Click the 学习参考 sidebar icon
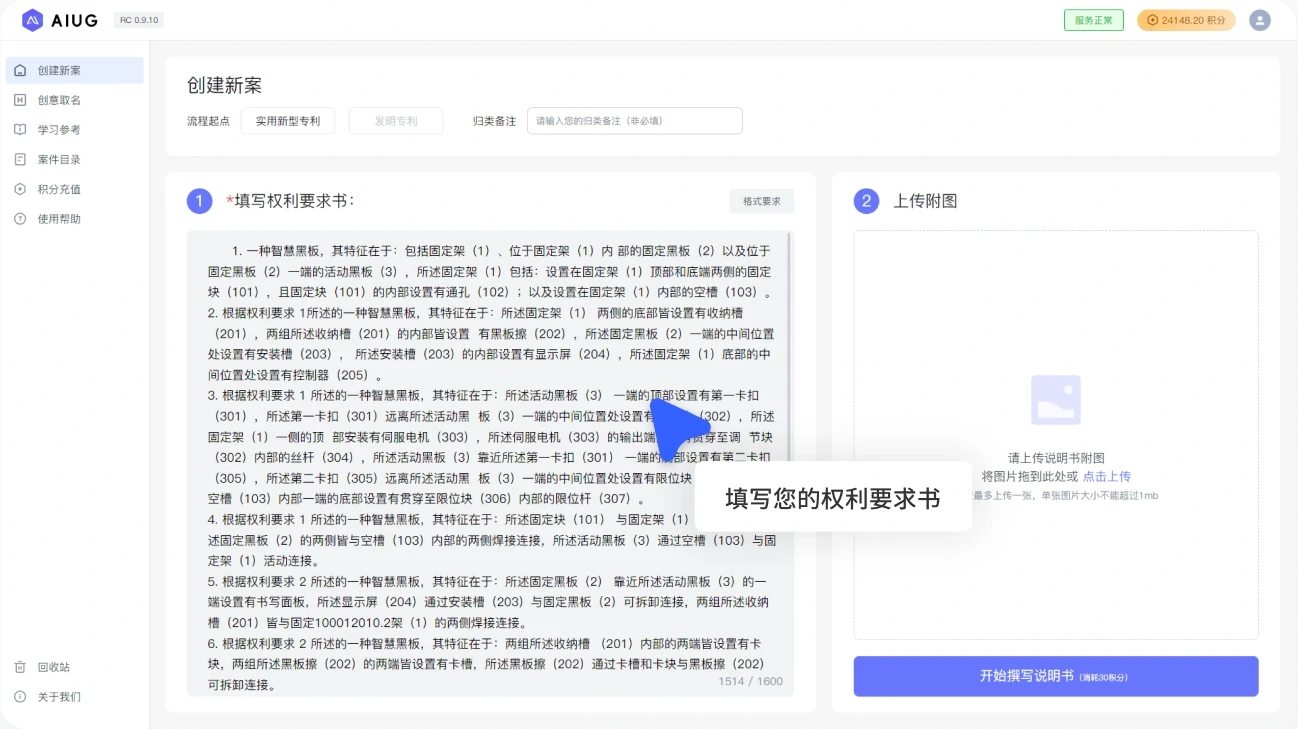This screenshot has height=729, width=1298. [x=20, y=129]
